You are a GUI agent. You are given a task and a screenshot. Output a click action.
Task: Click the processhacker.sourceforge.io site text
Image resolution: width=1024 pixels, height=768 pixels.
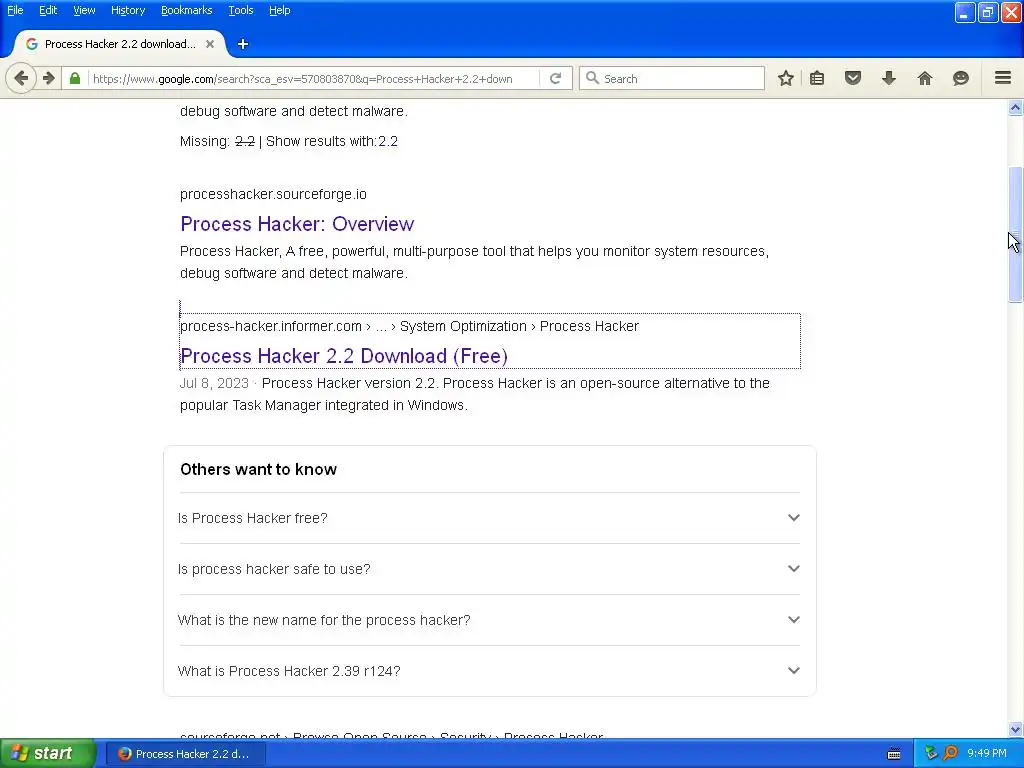[273, 194]
